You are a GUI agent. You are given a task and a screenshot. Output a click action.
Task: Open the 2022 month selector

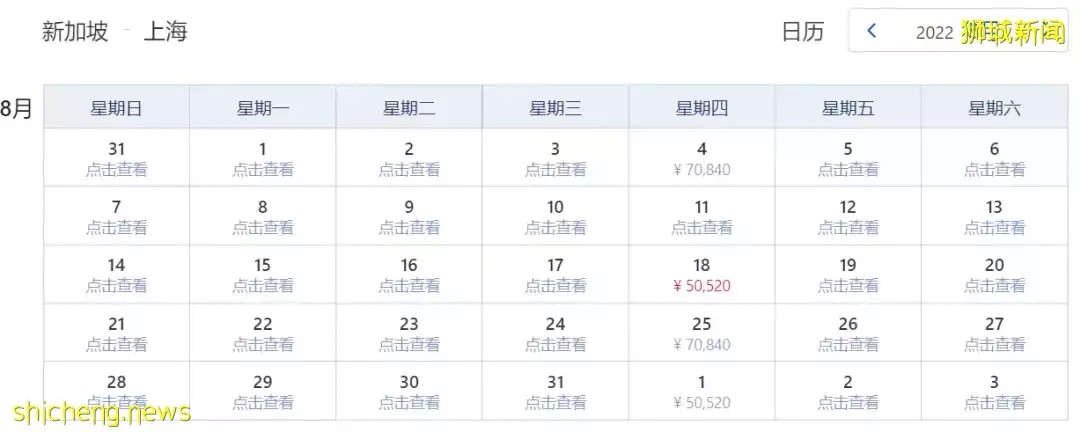tap(935, 32)
